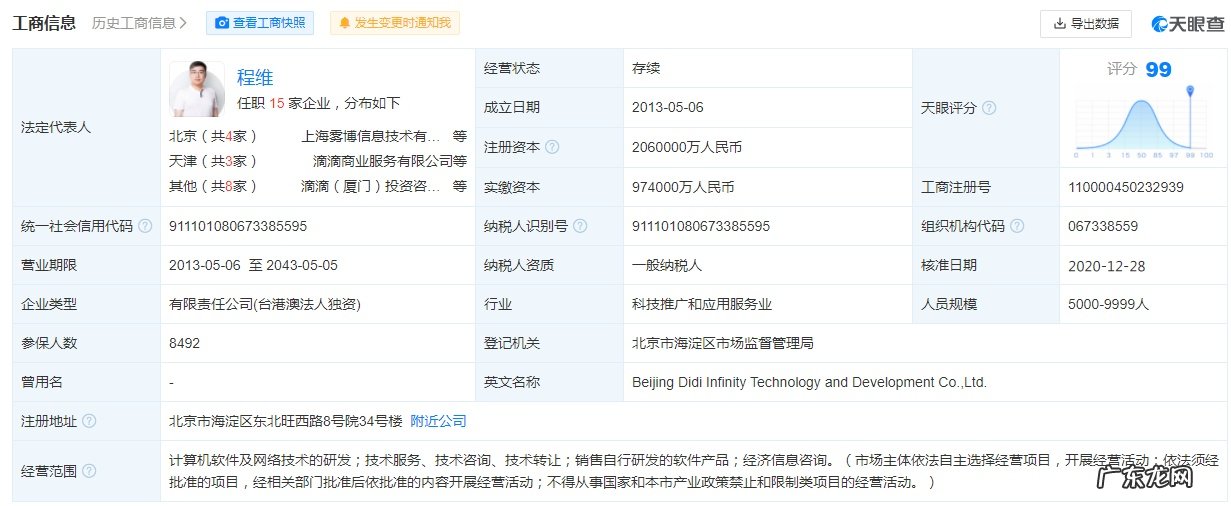This screenshot has height=506, width=1231.
Task: Select 有限责任公司(台港澳法人独资) text
Action: 265,304
